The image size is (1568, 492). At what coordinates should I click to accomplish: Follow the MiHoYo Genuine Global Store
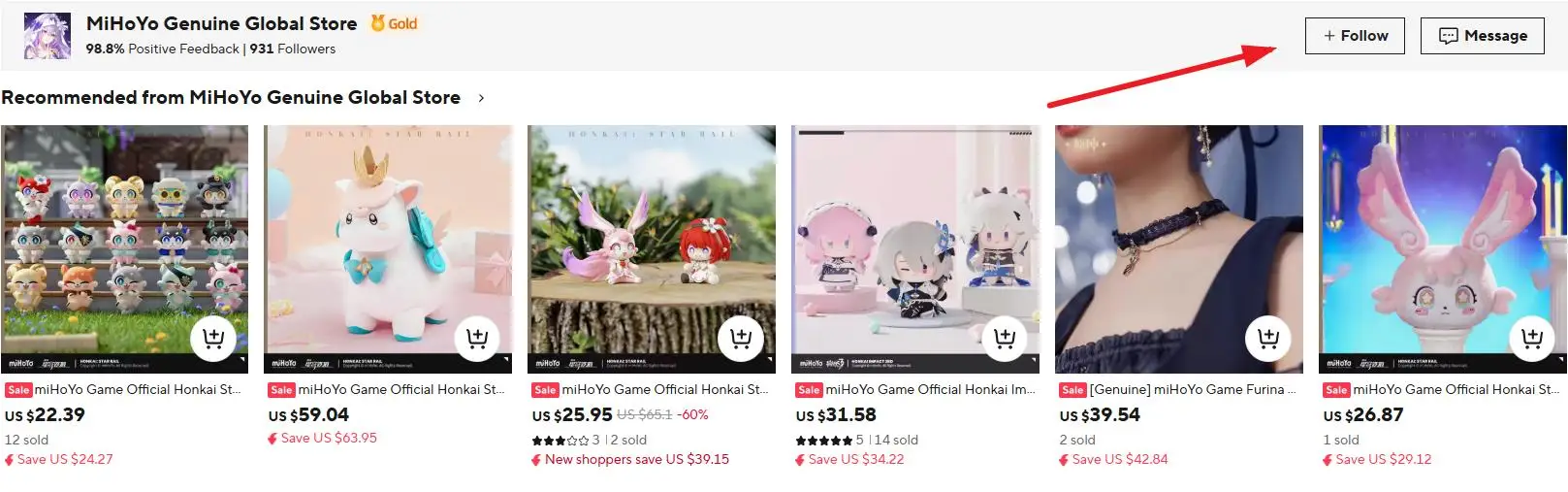tap(1355, 36)
